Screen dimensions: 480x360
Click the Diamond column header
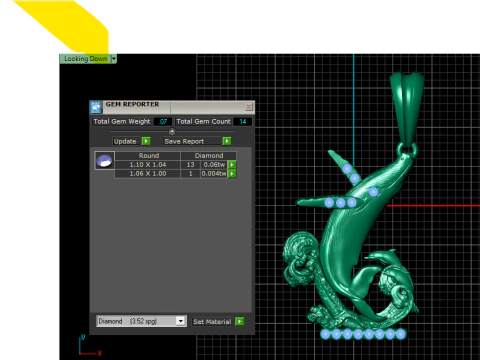pos(209,156)
